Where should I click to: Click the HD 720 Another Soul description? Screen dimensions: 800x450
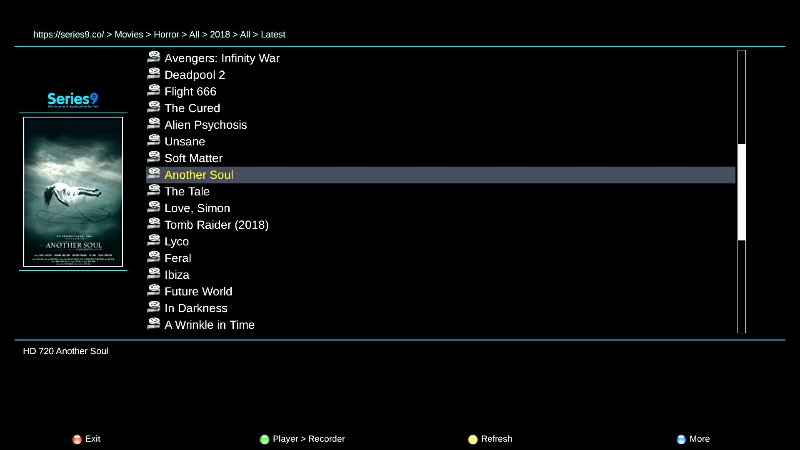pos(66,351)
